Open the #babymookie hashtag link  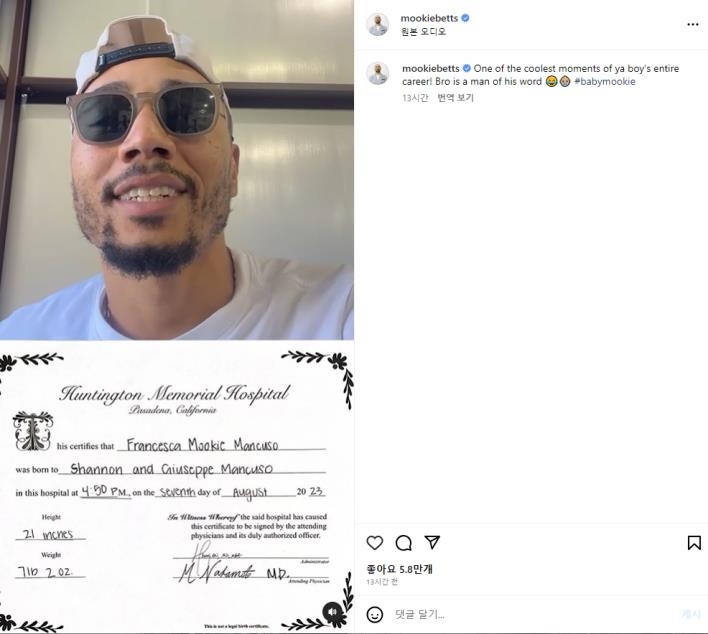pos(605,82)
